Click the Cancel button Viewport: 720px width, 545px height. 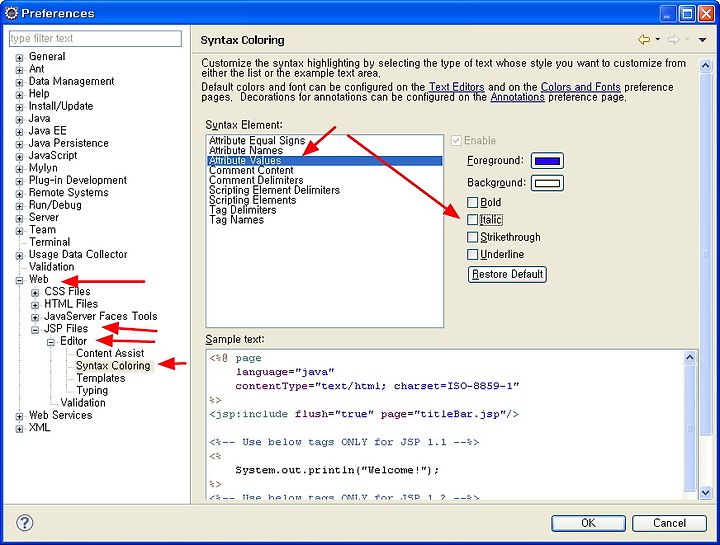coord(669,523)
